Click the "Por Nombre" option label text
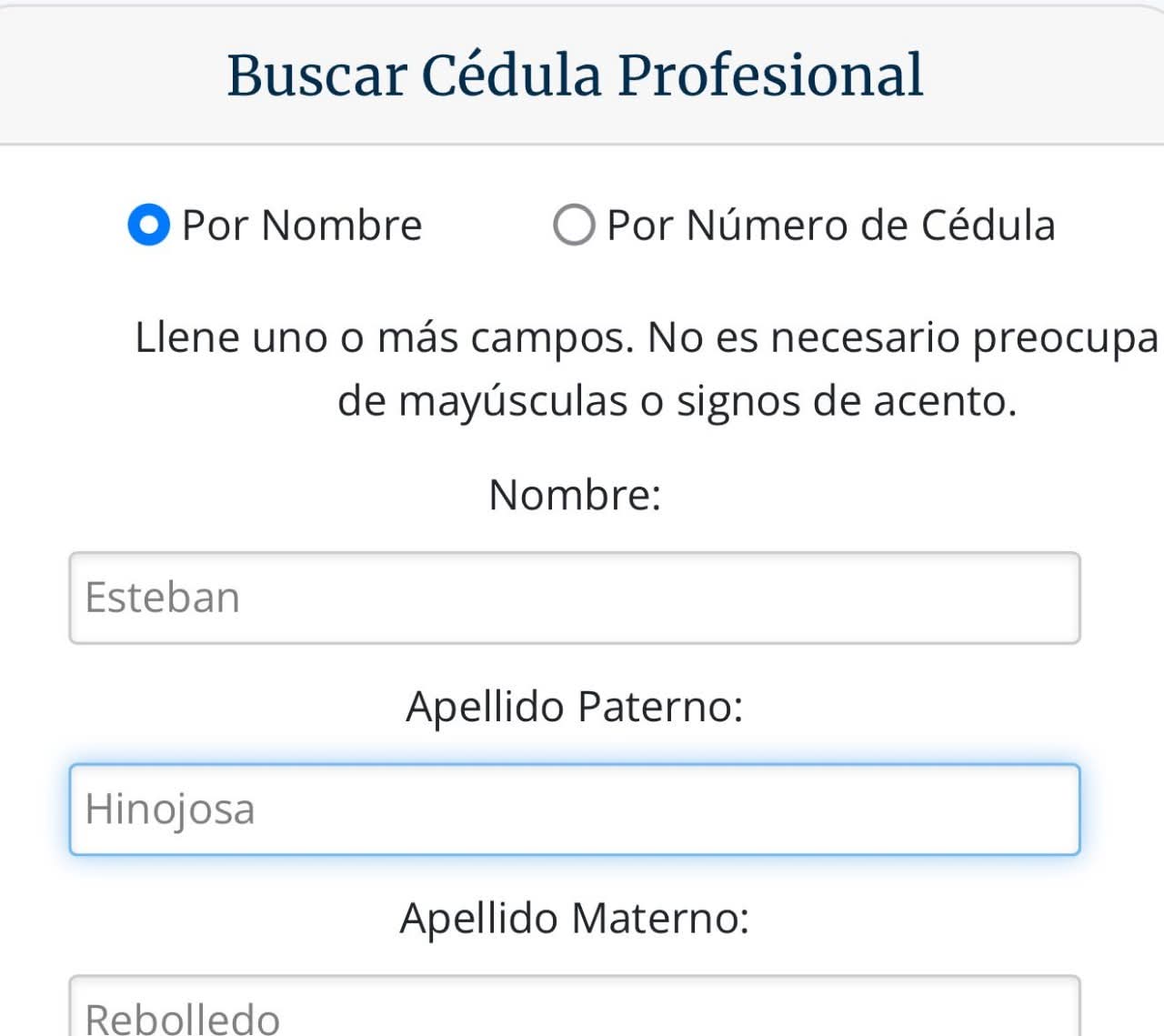This screenshot has height=1036, width=1164. tap(302, 226)
